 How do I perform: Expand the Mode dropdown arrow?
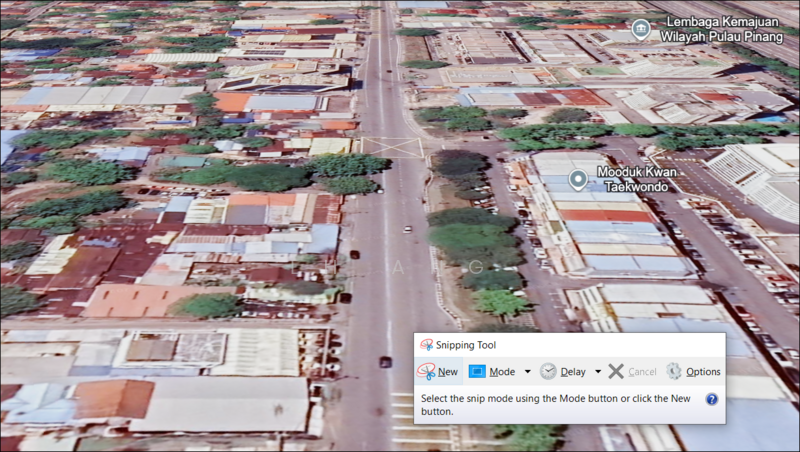point(527,371)
